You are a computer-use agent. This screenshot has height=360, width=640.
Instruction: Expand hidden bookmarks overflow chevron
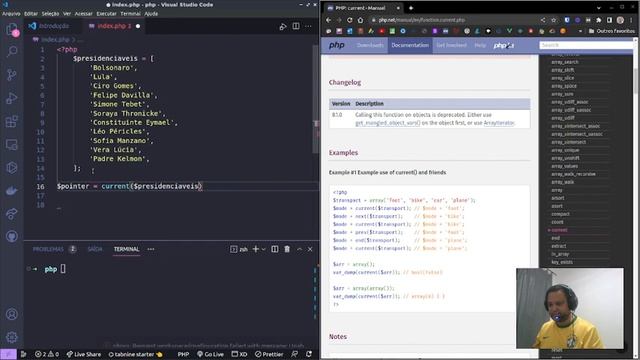[580, 31]
